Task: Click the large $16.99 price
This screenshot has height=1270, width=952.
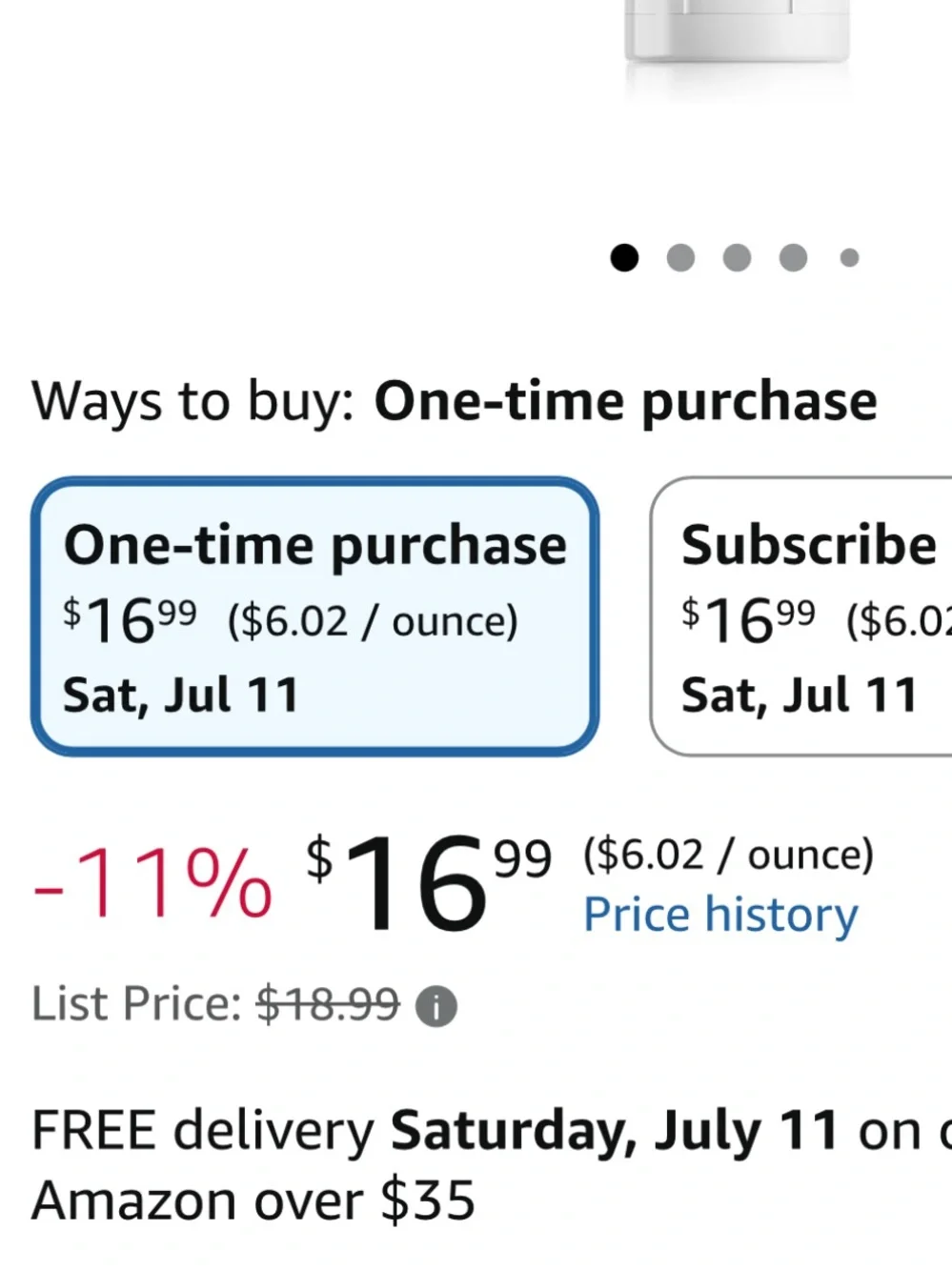Action: [x=429, y=881]
